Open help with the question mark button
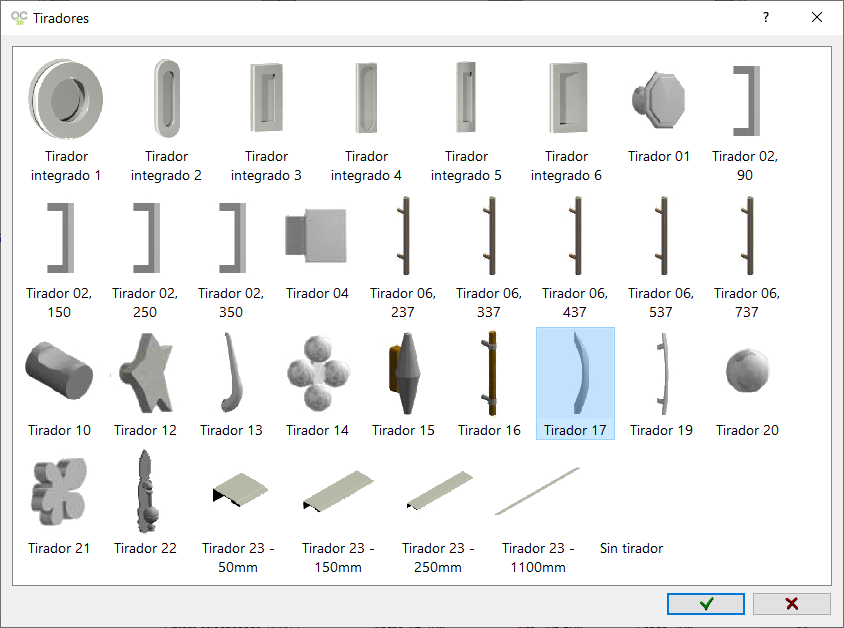This screenshot has height=628, width=844. 765,18
